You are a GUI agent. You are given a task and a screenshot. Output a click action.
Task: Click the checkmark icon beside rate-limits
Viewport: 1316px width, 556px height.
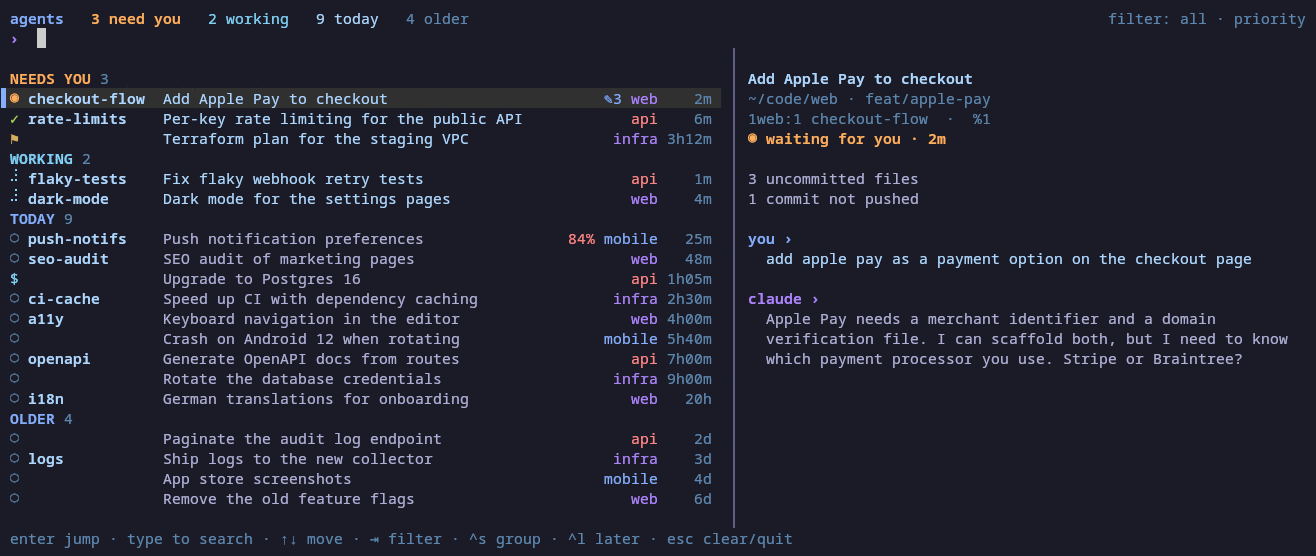tap(14, 119)
